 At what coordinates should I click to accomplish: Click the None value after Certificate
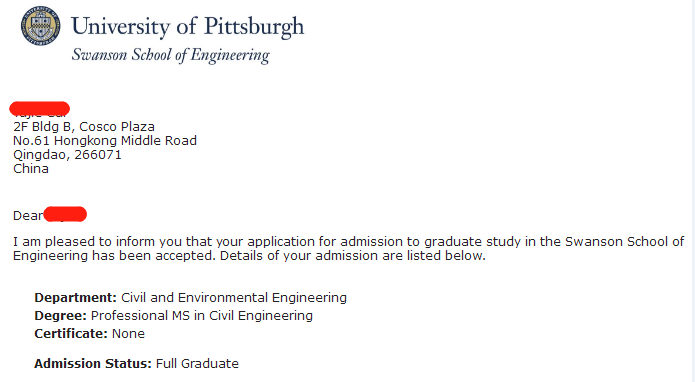(x=129, y=334)
